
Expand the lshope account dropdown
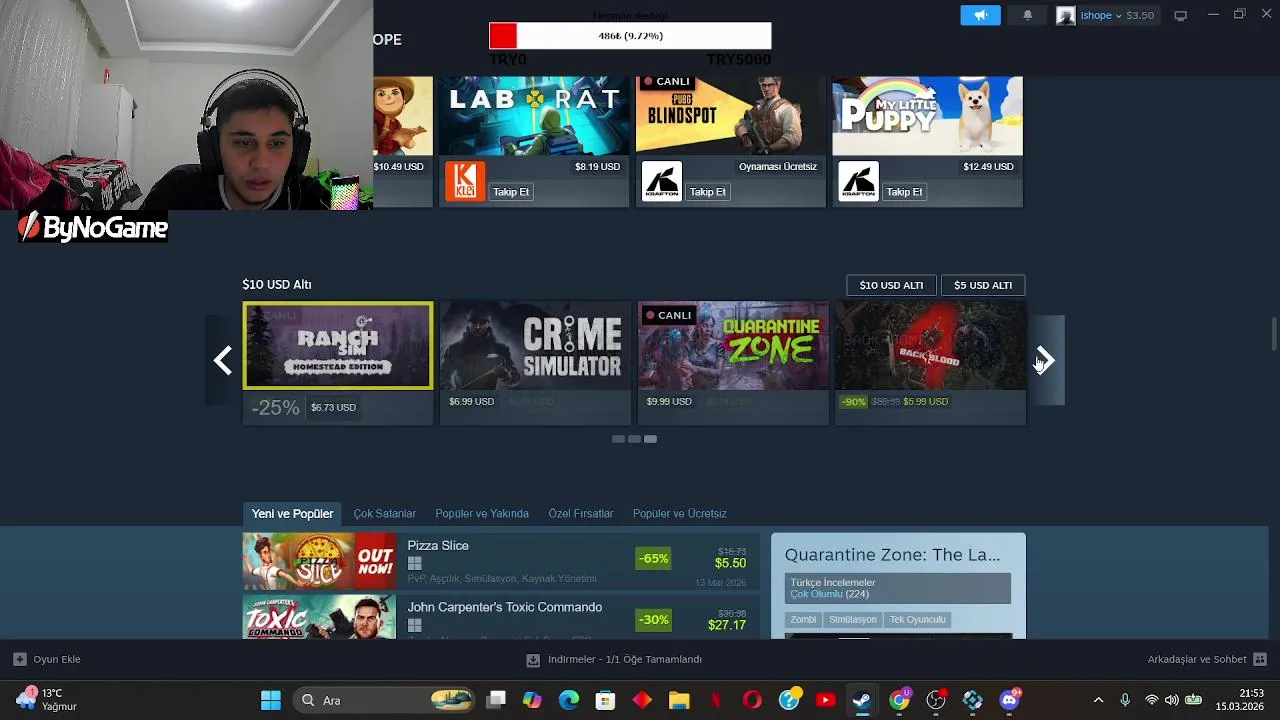1116,15
